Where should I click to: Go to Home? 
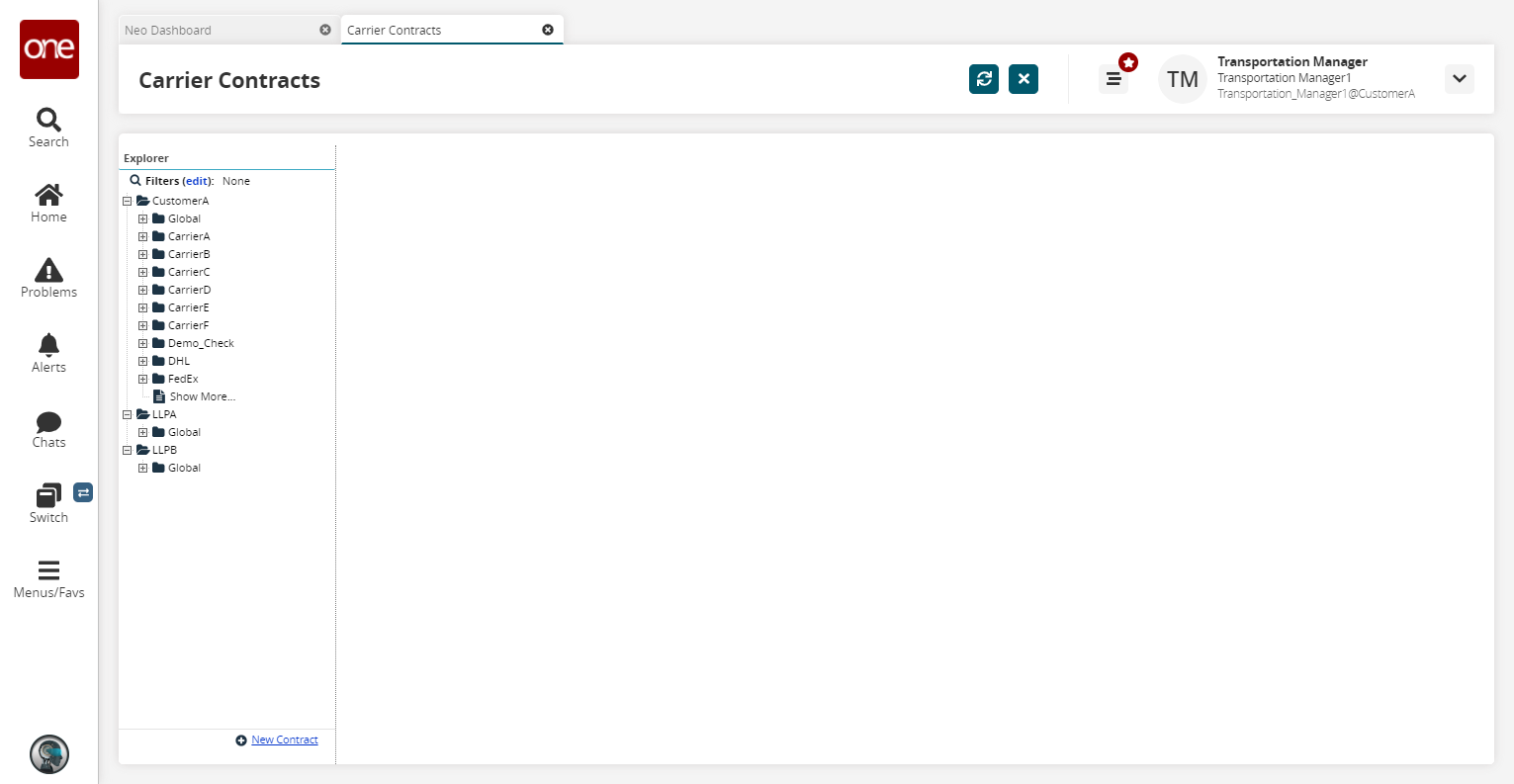[x=48, y=204]
